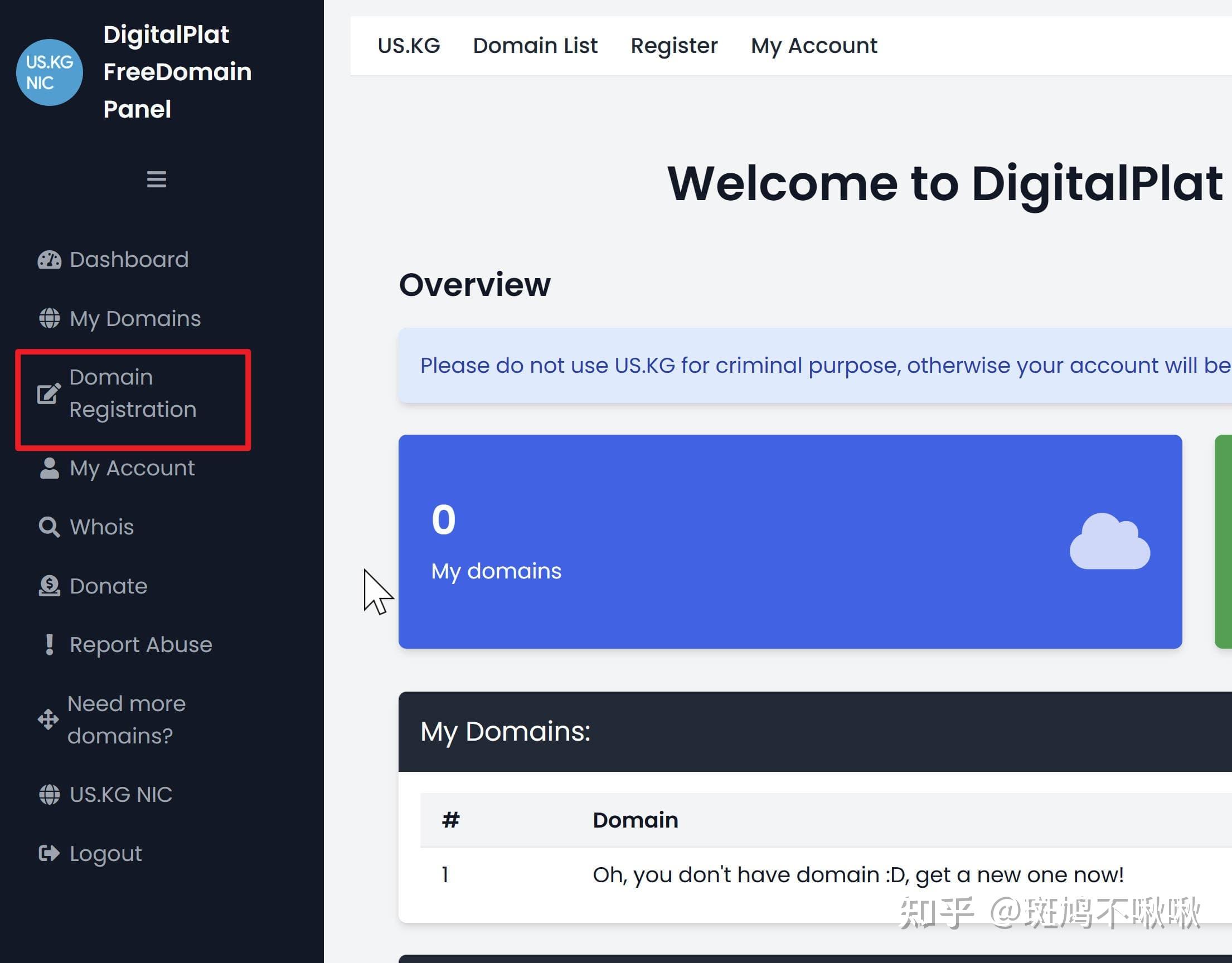Click DigitalPlat FreeDomain Panel title
The width and height of the screenshot is (1232, 963).
click(x=177, y=71)
